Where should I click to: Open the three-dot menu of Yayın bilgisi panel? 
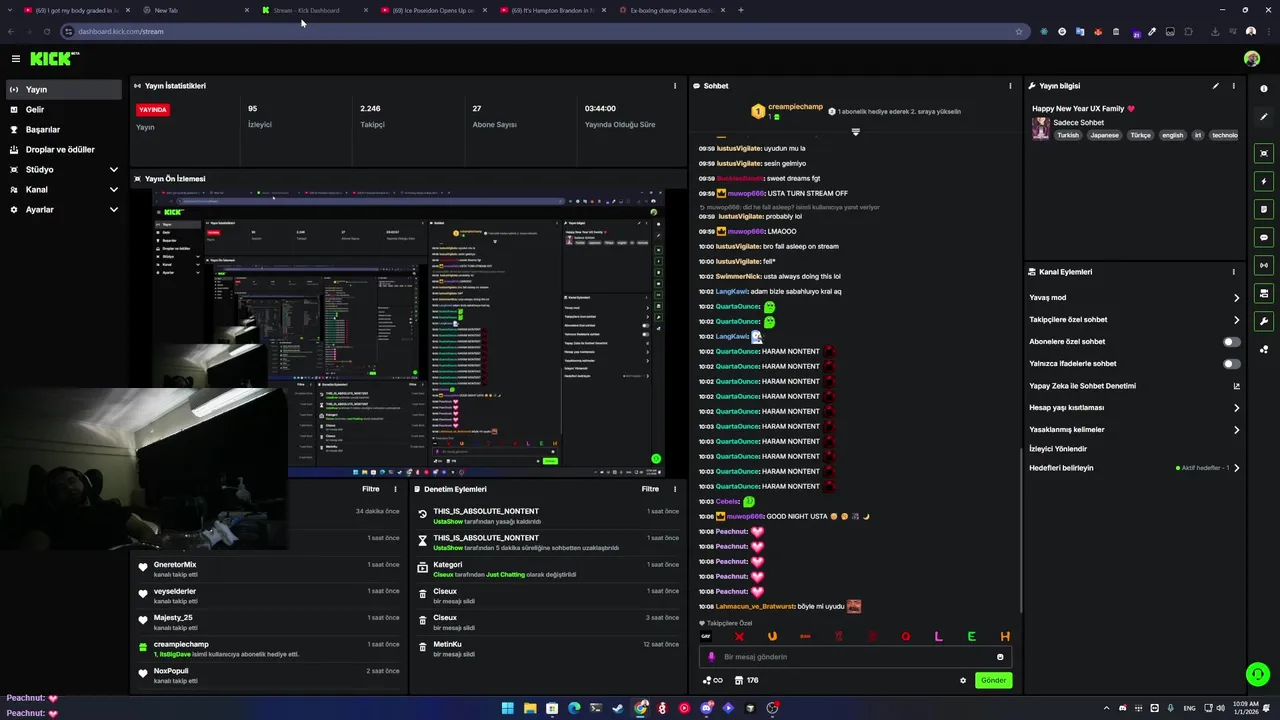(x=1233, y=86)
